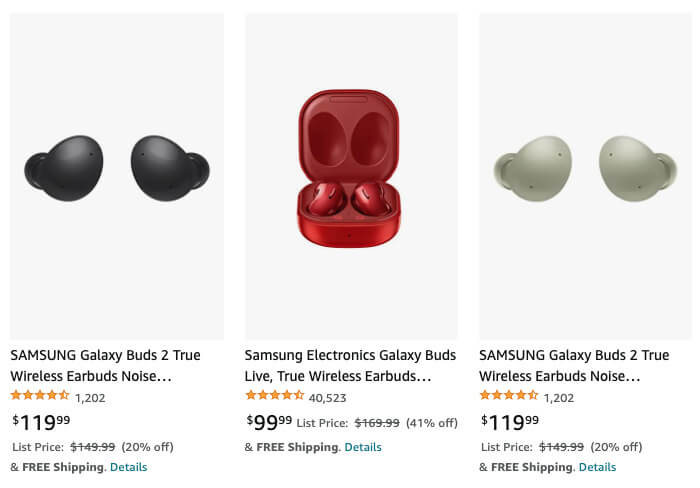Click the $119.99 price of black Buds 2

41,422
